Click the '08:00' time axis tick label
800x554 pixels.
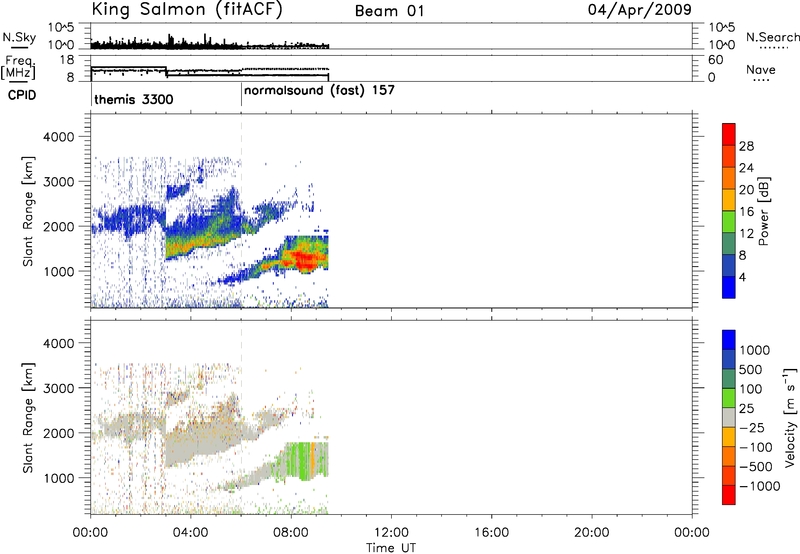291,533
